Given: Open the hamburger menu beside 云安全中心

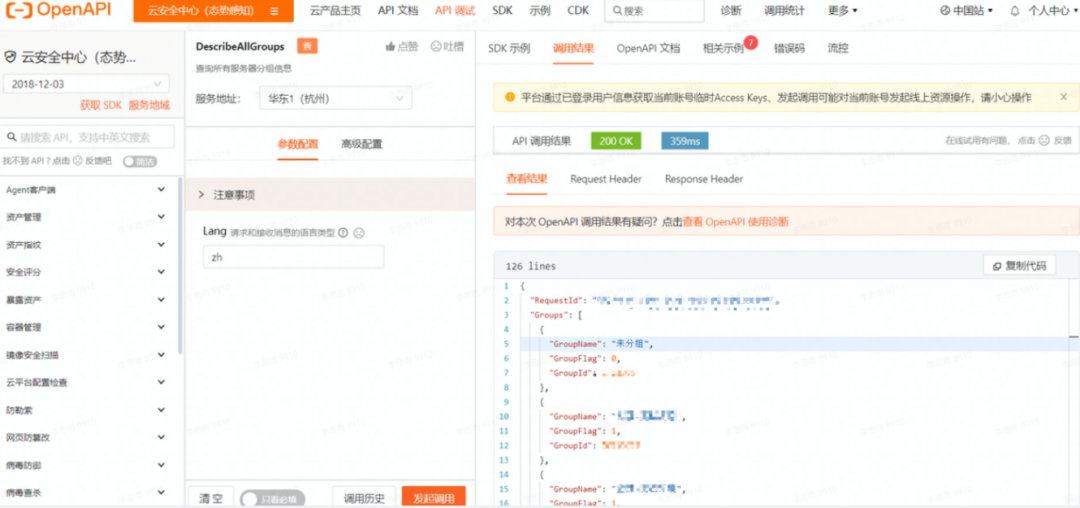Looking at the screenshot, I should point(275,11).
